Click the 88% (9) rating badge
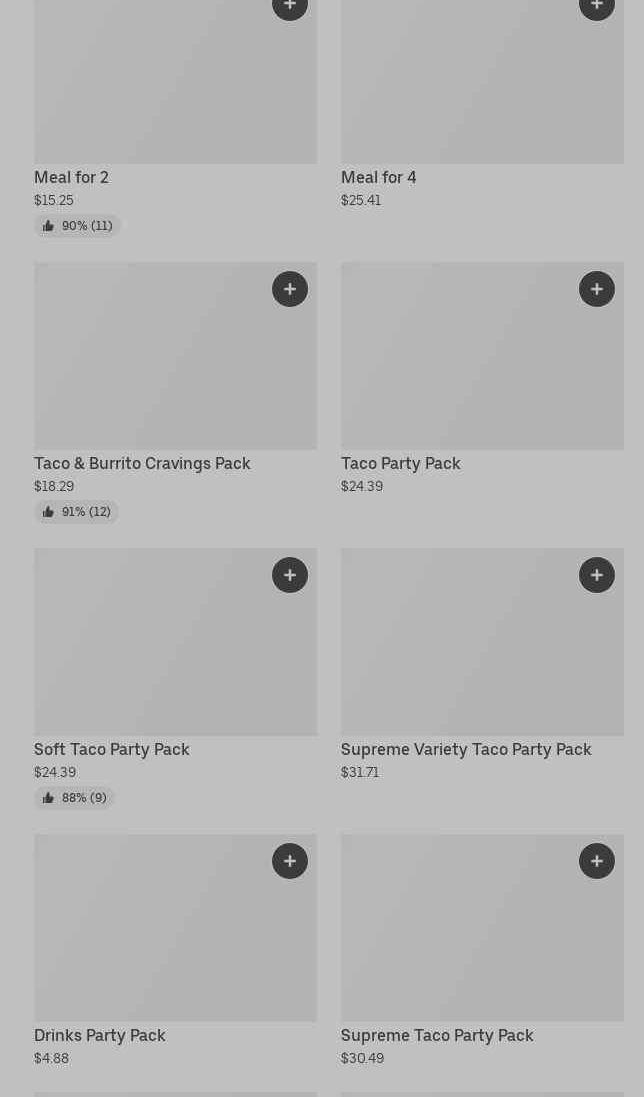This screenshot has width=644, height=1097. click(x=74, y=798)
